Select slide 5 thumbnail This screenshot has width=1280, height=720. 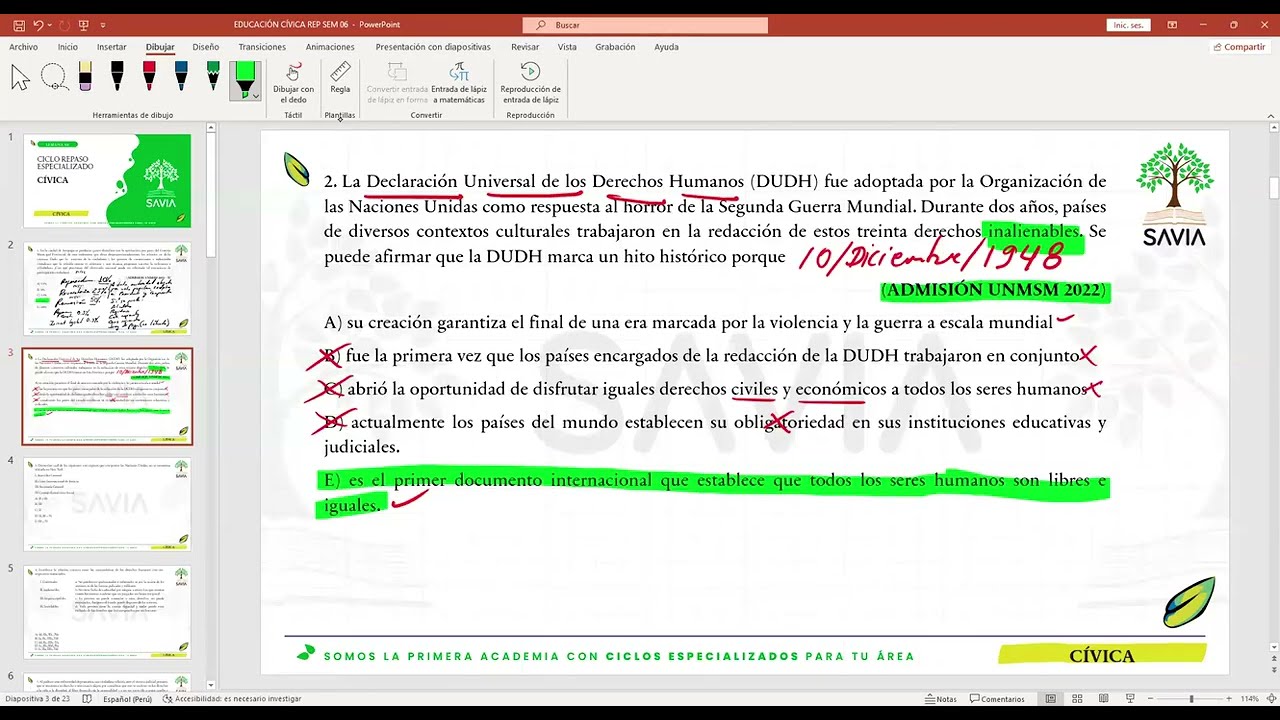[x=107, y=612]
